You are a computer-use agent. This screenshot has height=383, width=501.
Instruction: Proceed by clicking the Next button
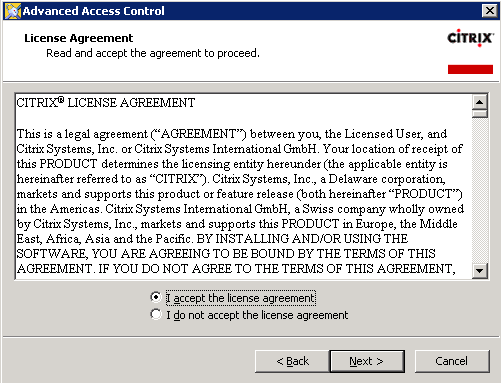tap(367, 361)
